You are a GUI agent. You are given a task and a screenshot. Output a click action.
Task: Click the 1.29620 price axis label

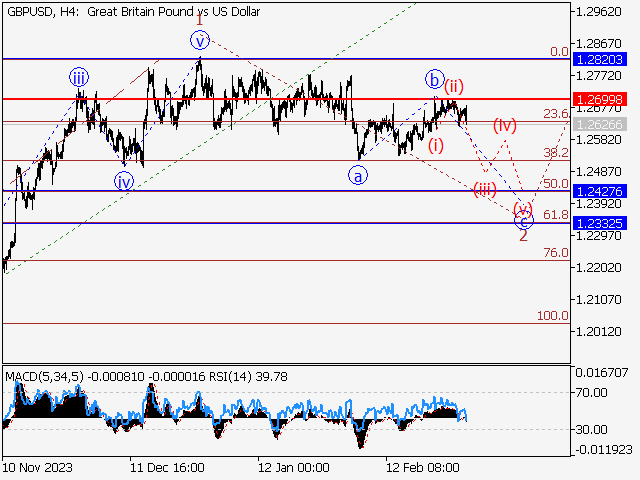[598, 11]
